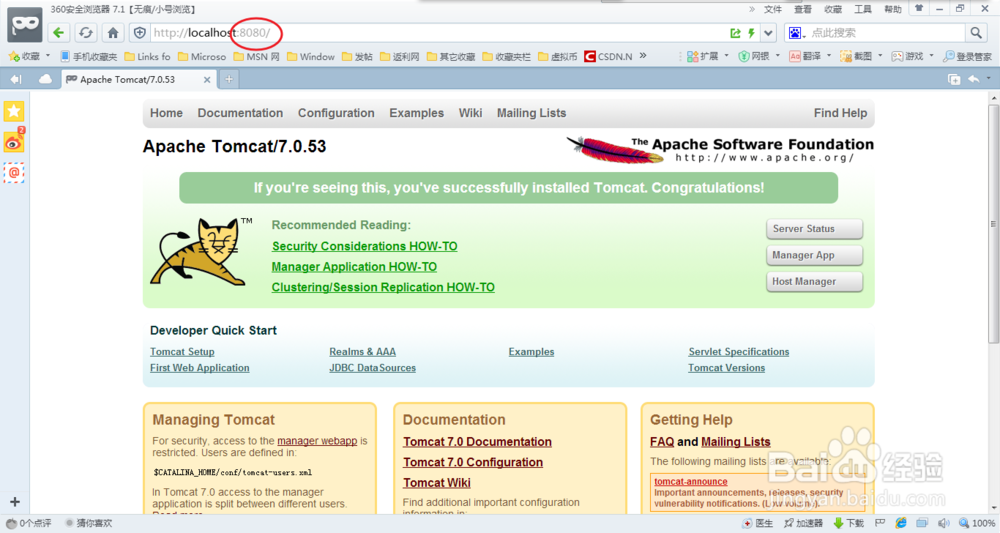This screenshot has width=1000, height=533.
Task: Click the restore closed tab undo arrow
Action: point(974,79)
